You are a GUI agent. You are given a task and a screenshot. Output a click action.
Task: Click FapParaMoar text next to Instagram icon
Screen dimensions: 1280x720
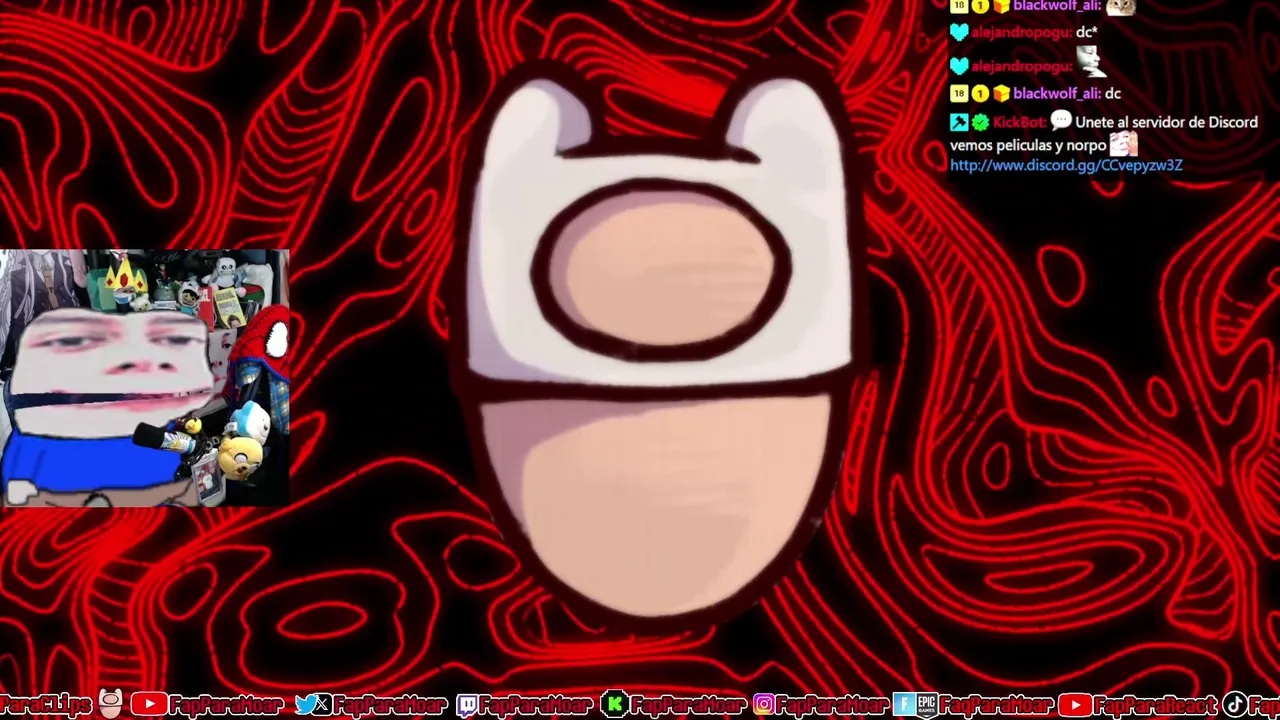[x=833, y=706]
